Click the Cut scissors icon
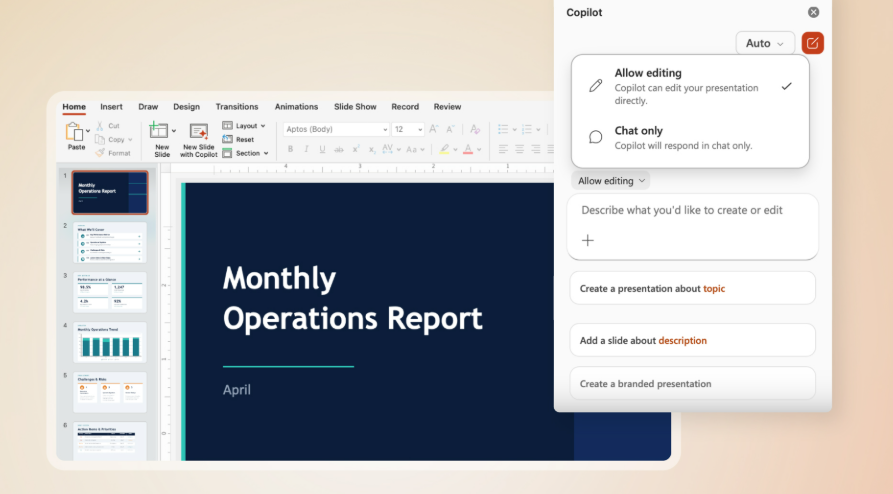 pos(100,126)
